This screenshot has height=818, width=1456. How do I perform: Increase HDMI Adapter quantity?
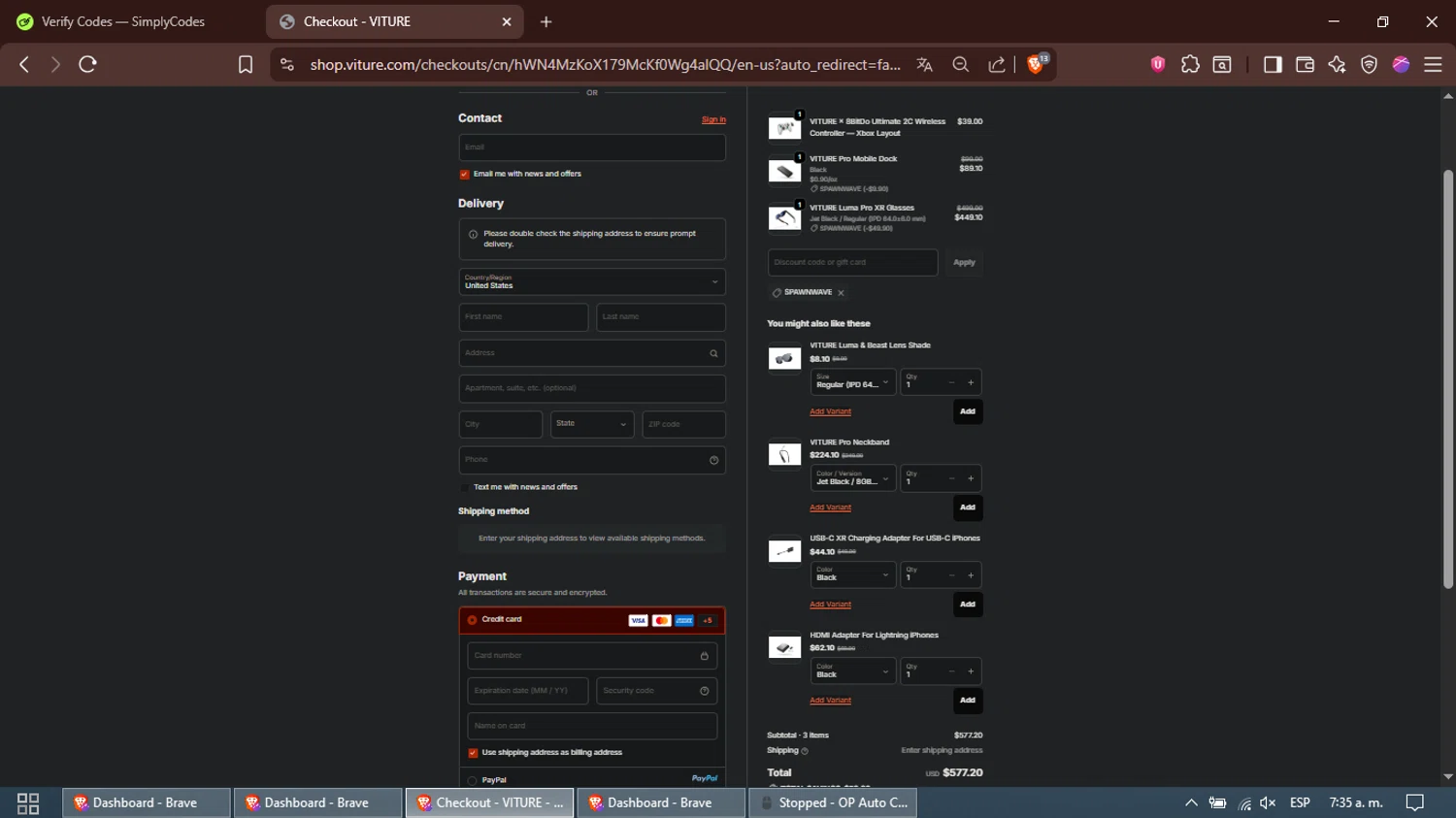(x=971, y=671)
